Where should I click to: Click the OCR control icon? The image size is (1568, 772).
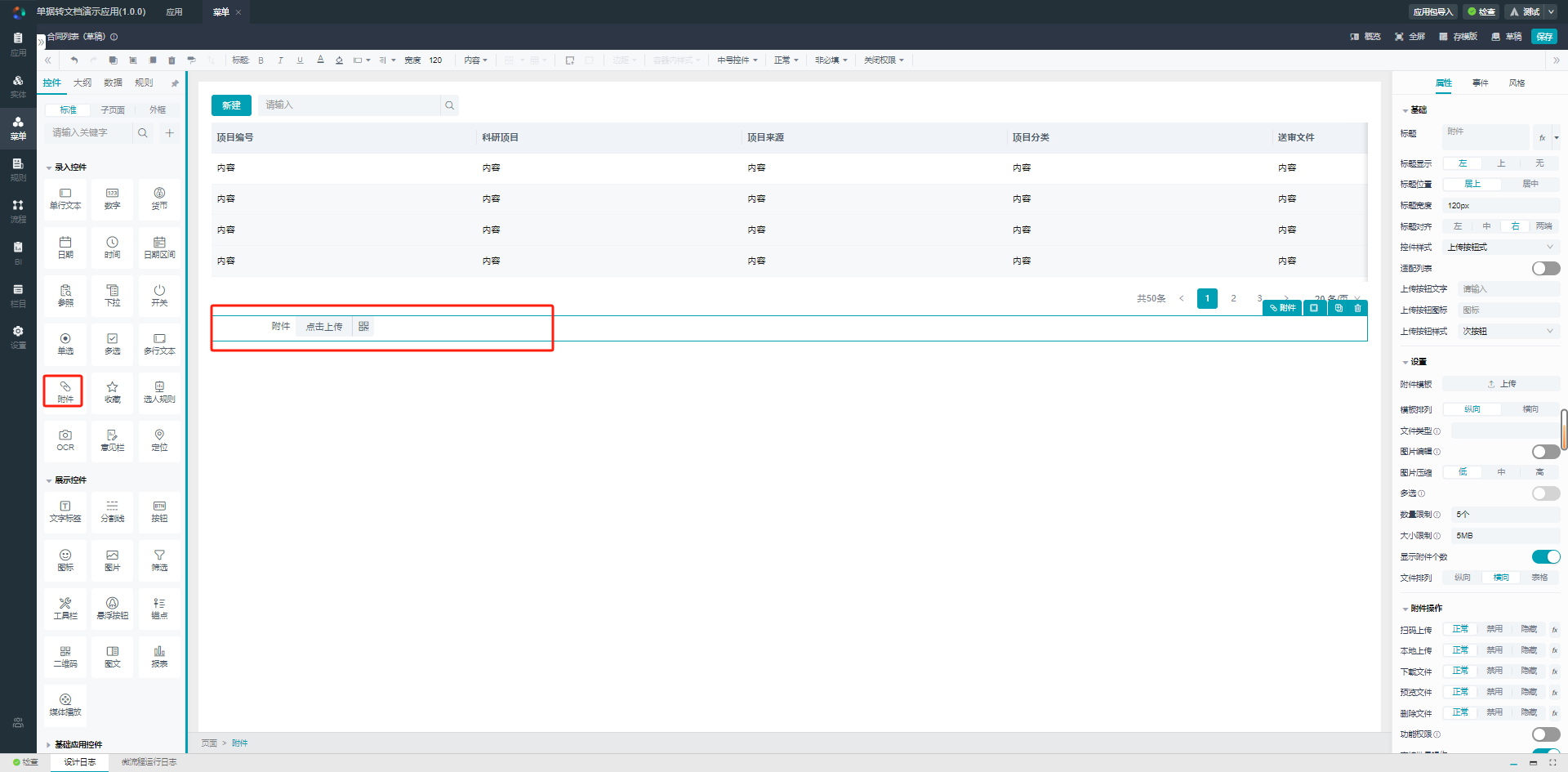point(65,440)
